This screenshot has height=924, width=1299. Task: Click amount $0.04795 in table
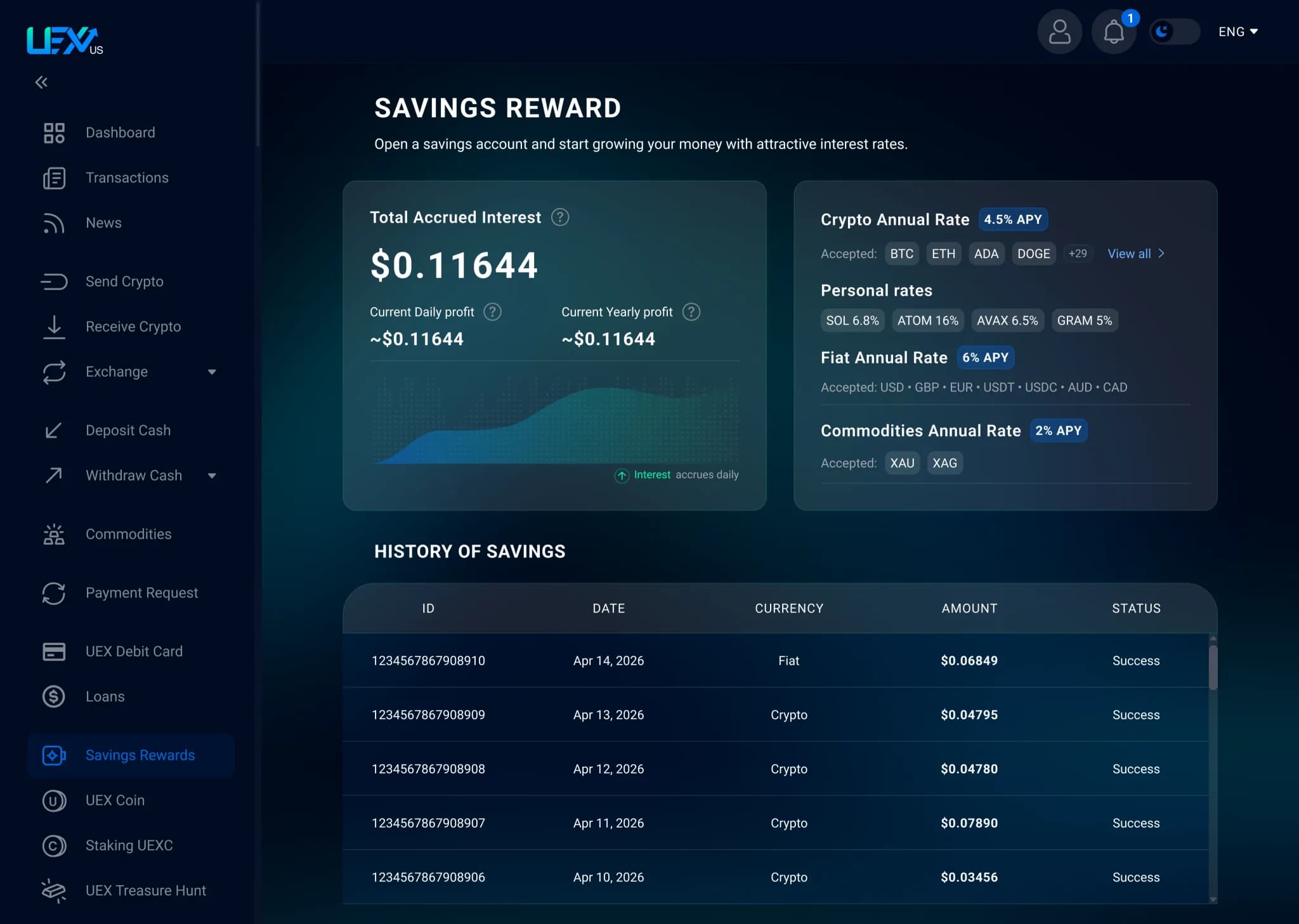(969, 715)
